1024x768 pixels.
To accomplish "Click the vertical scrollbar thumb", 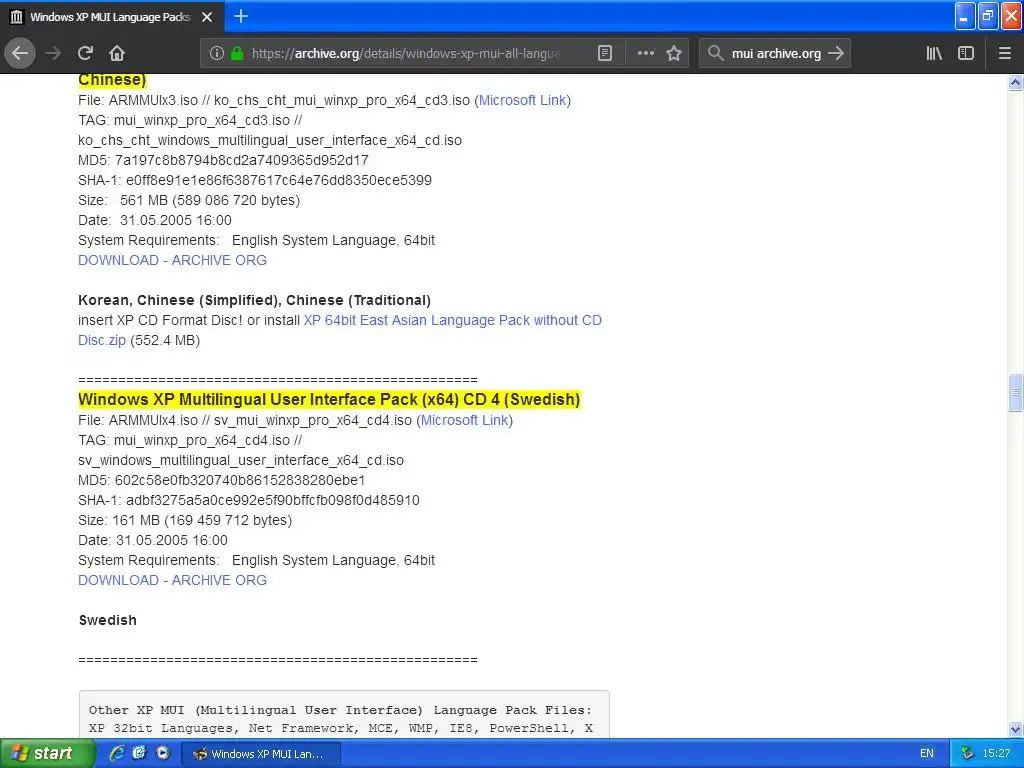I will [1015, 393].
